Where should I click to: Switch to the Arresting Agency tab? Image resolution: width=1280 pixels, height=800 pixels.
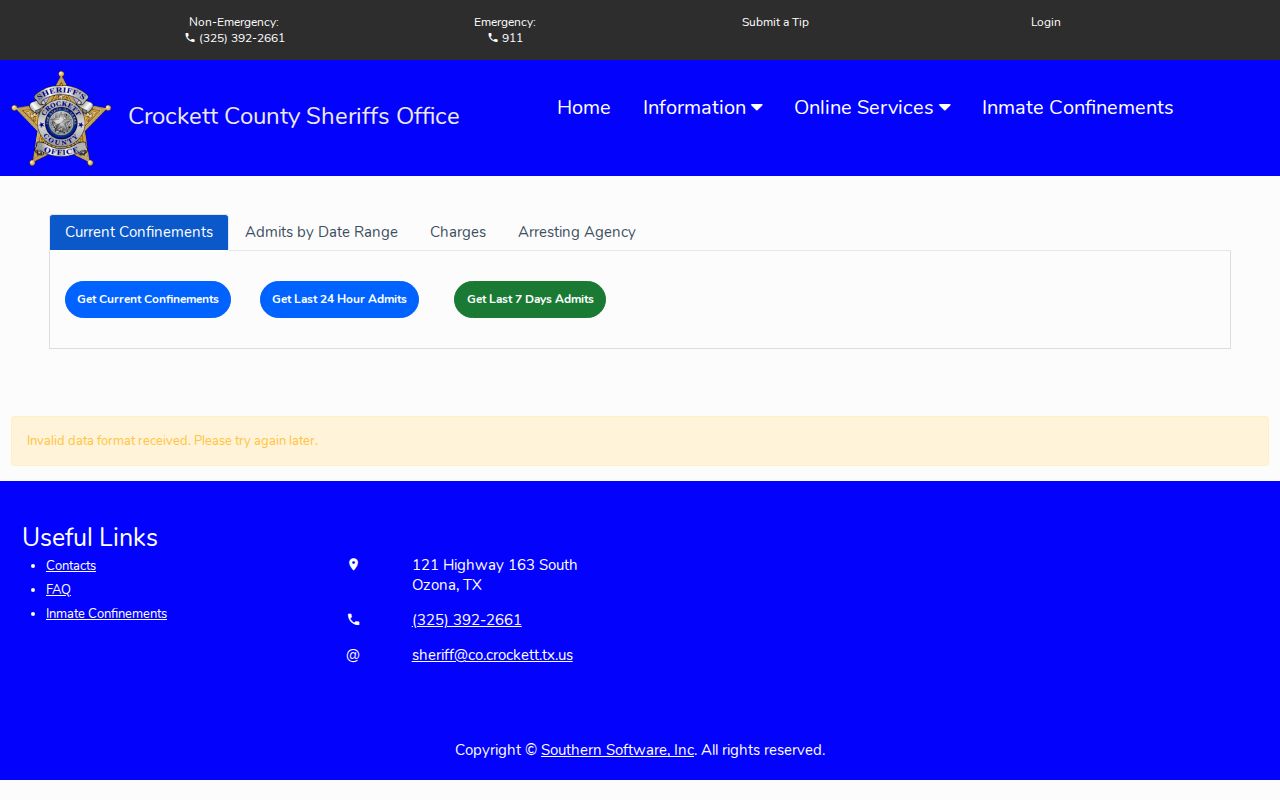[x=577, y=232]
